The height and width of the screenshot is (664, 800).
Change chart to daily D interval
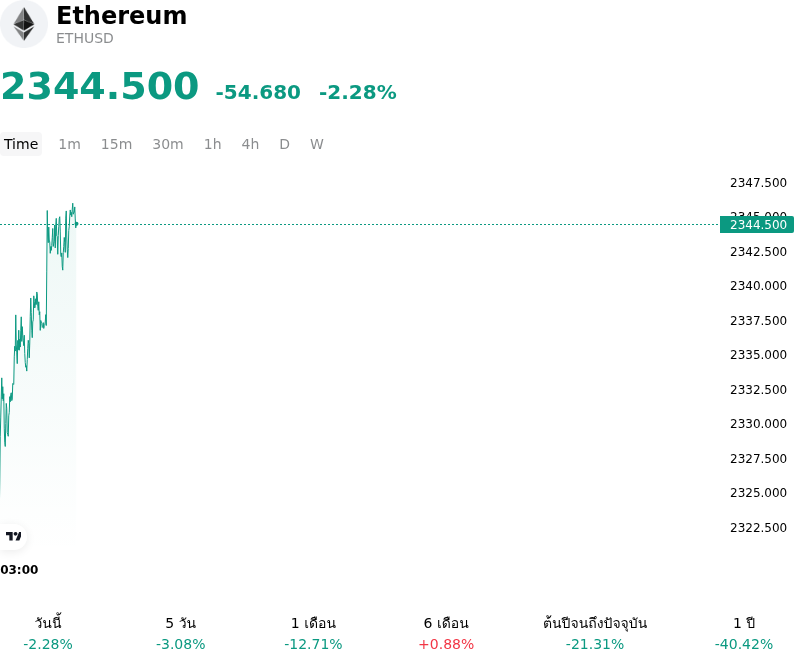(x=285, y=144)
